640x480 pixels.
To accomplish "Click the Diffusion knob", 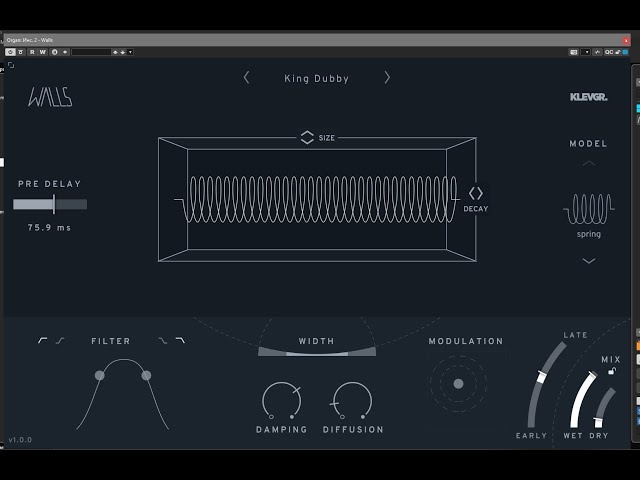I will (352, 402).
